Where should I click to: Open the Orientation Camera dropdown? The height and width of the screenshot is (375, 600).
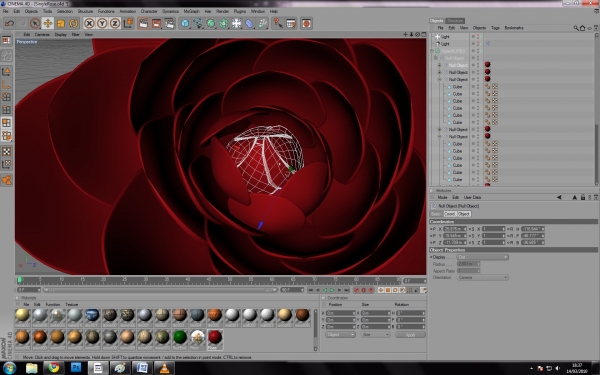click(x=483, y=277)
